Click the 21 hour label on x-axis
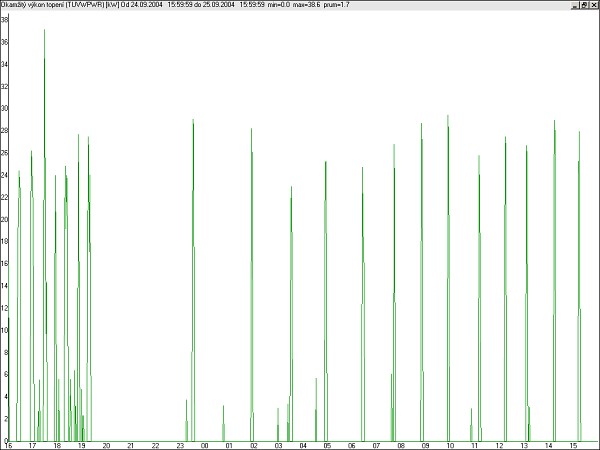The height and width of the screenshot is (450, 600). (131, 445)
